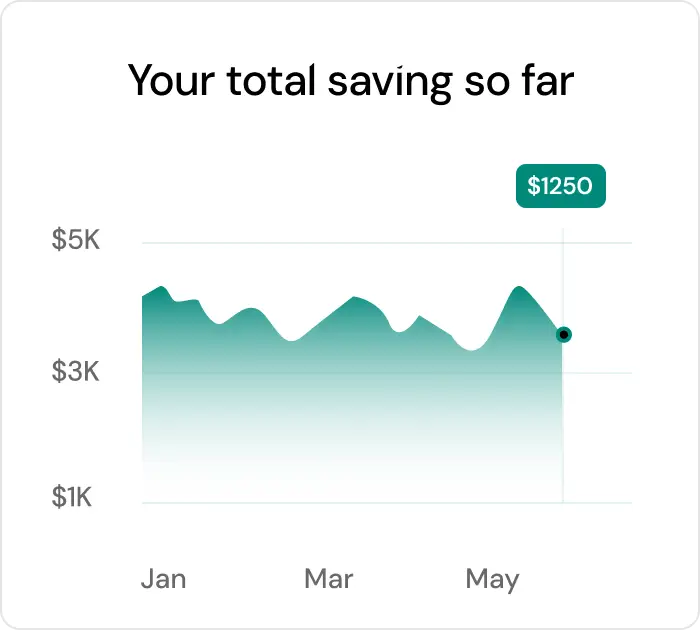The height and width of the screenshot is (630, 700).
Task: Click the lowest dip before the May peak
Action: pos(474,350)
